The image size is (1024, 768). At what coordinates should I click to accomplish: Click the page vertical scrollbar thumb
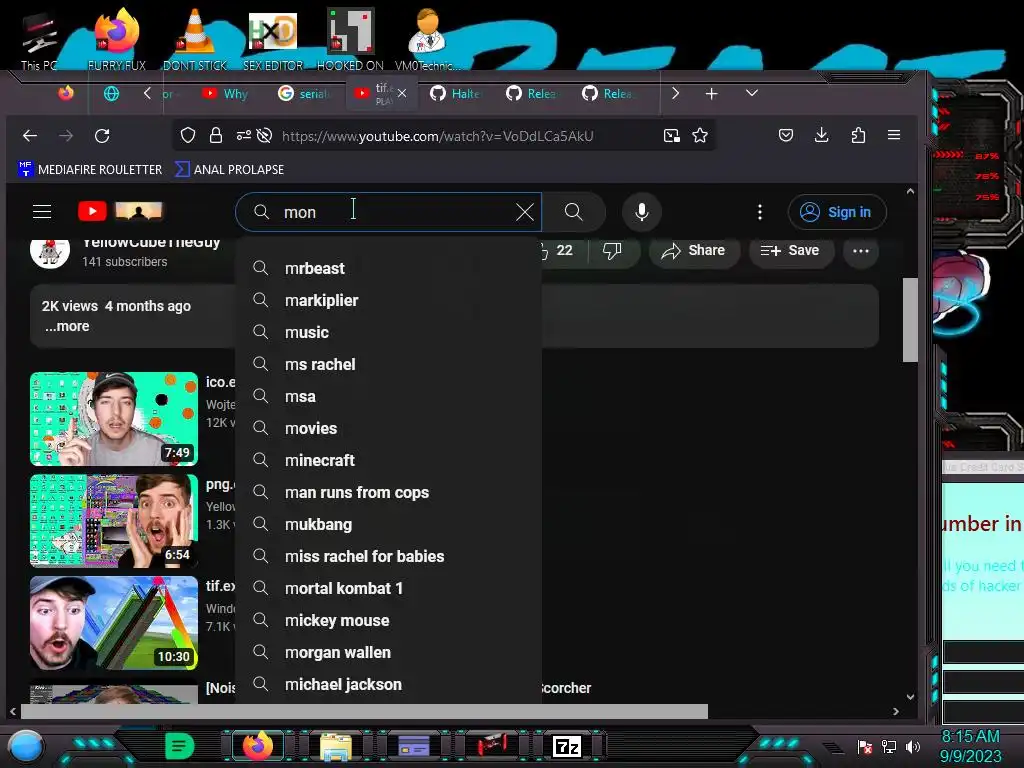(910, 320)
